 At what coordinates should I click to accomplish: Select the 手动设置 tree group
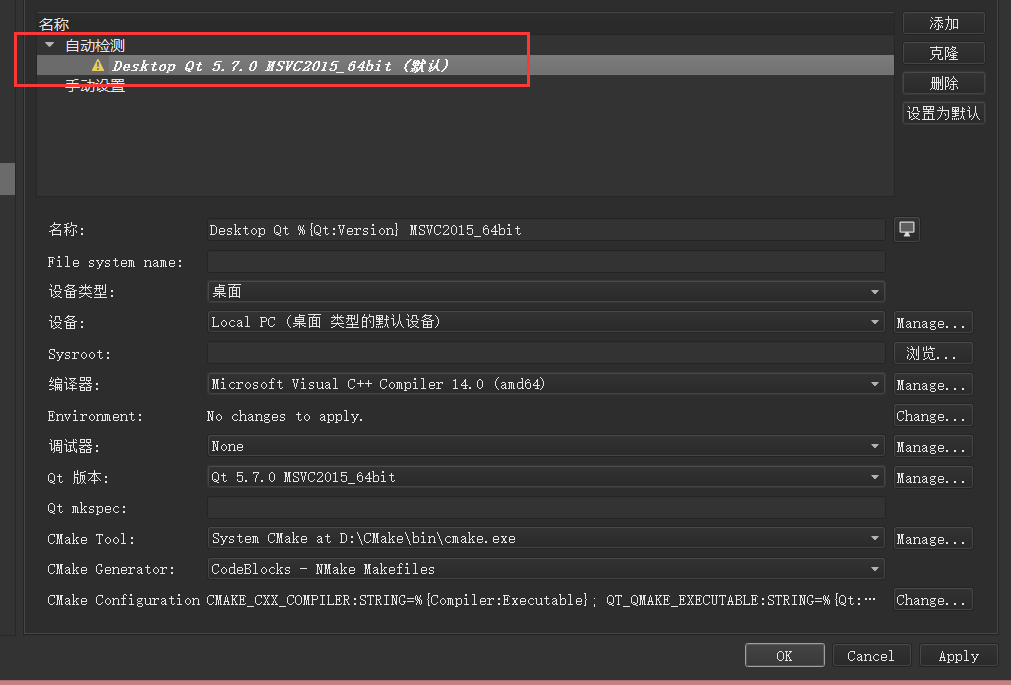pos(95,85)
